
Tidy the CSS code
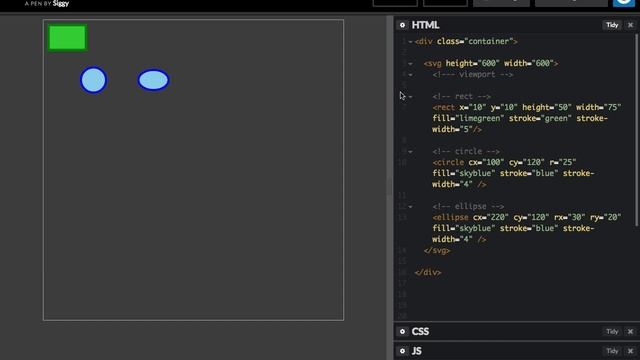tap(612, 331)
